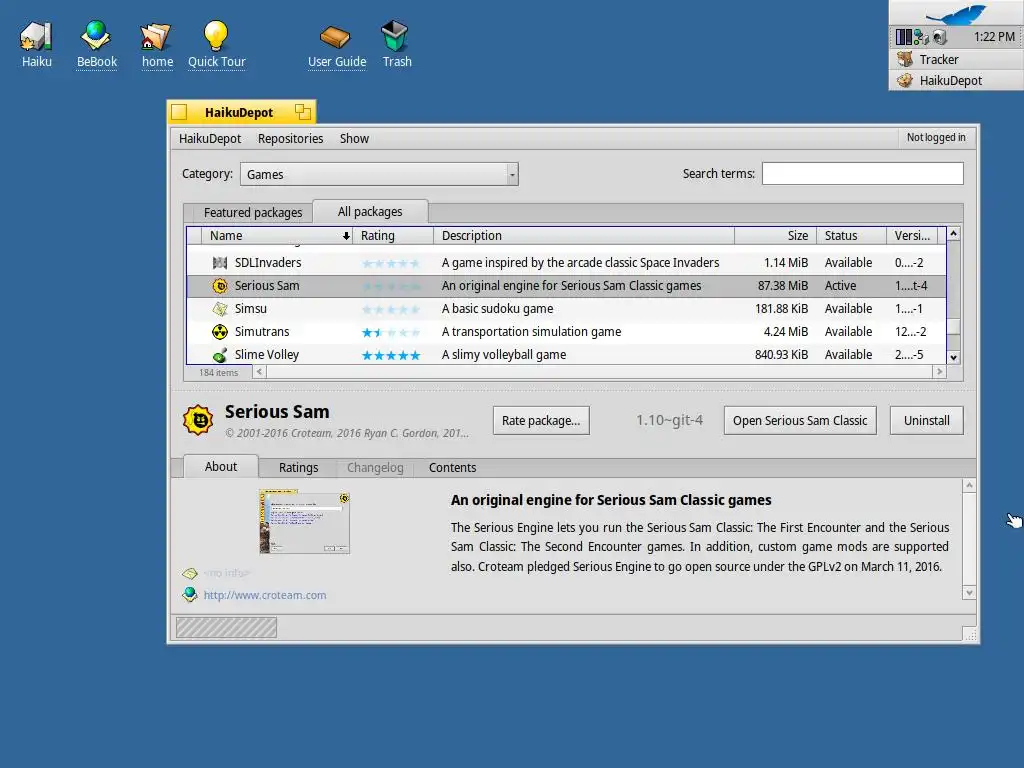Screen dimensions: 1024x768
Task: Click the Not logged in label
Action: 936,137
